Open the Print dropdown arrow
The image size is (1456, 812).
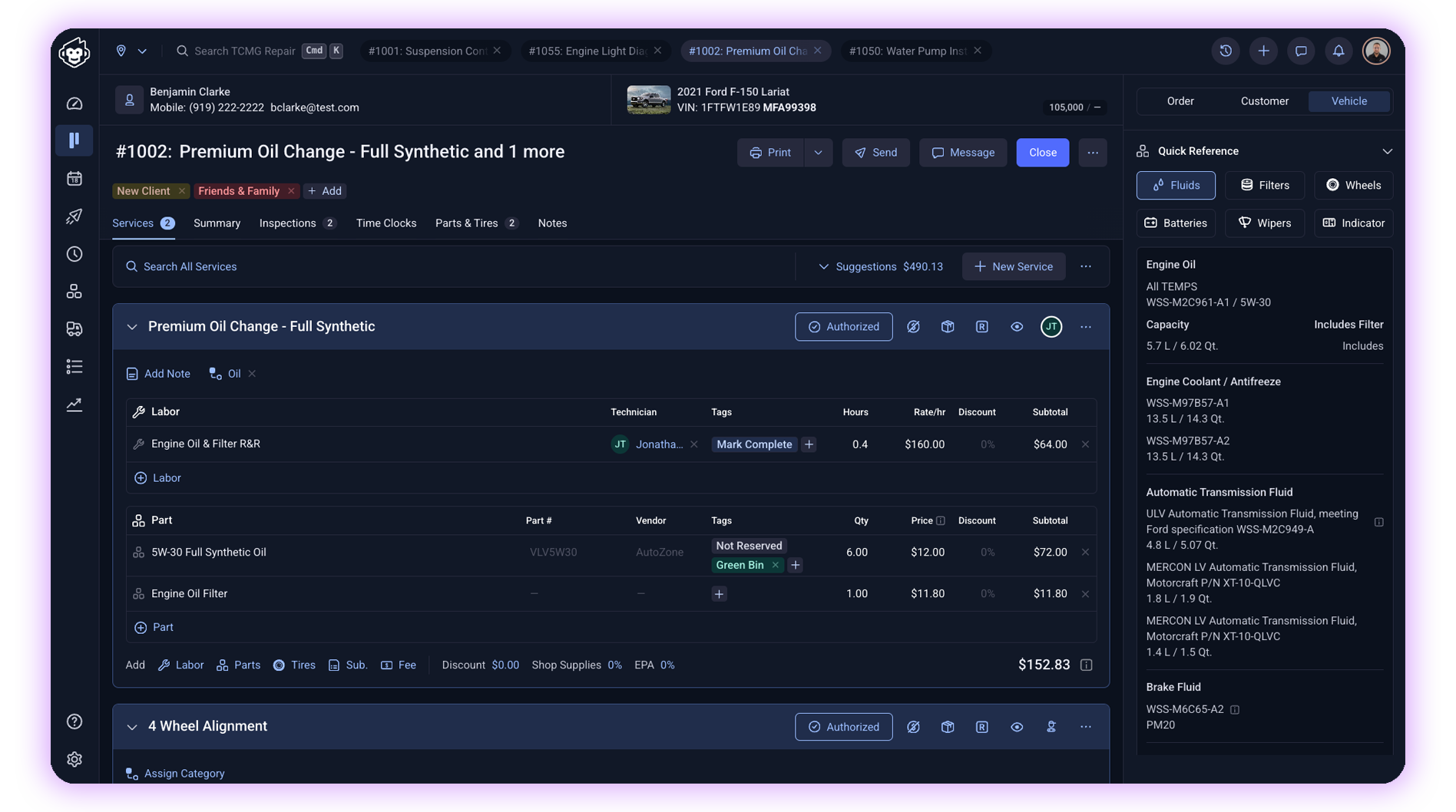[x=819, y=153]
